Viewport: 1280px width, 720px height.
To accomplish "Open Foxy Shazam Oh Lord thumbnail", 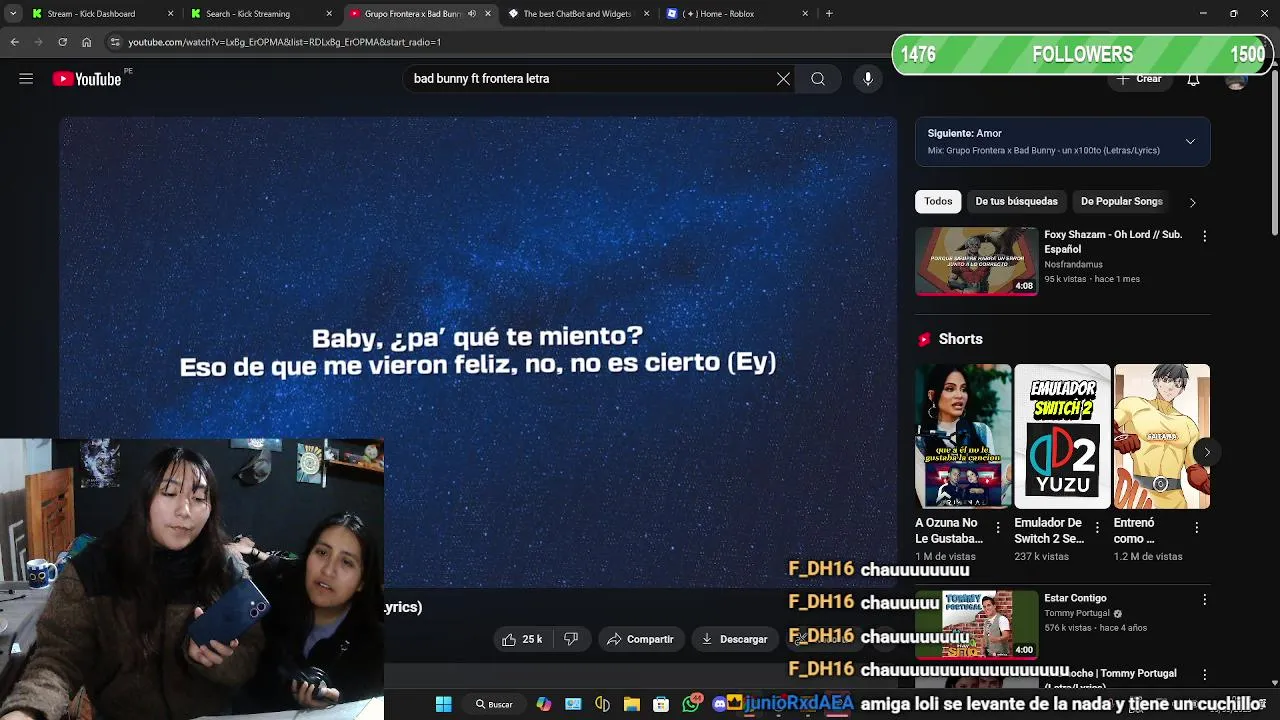I will pyautogui.click(x=976, y=261).
